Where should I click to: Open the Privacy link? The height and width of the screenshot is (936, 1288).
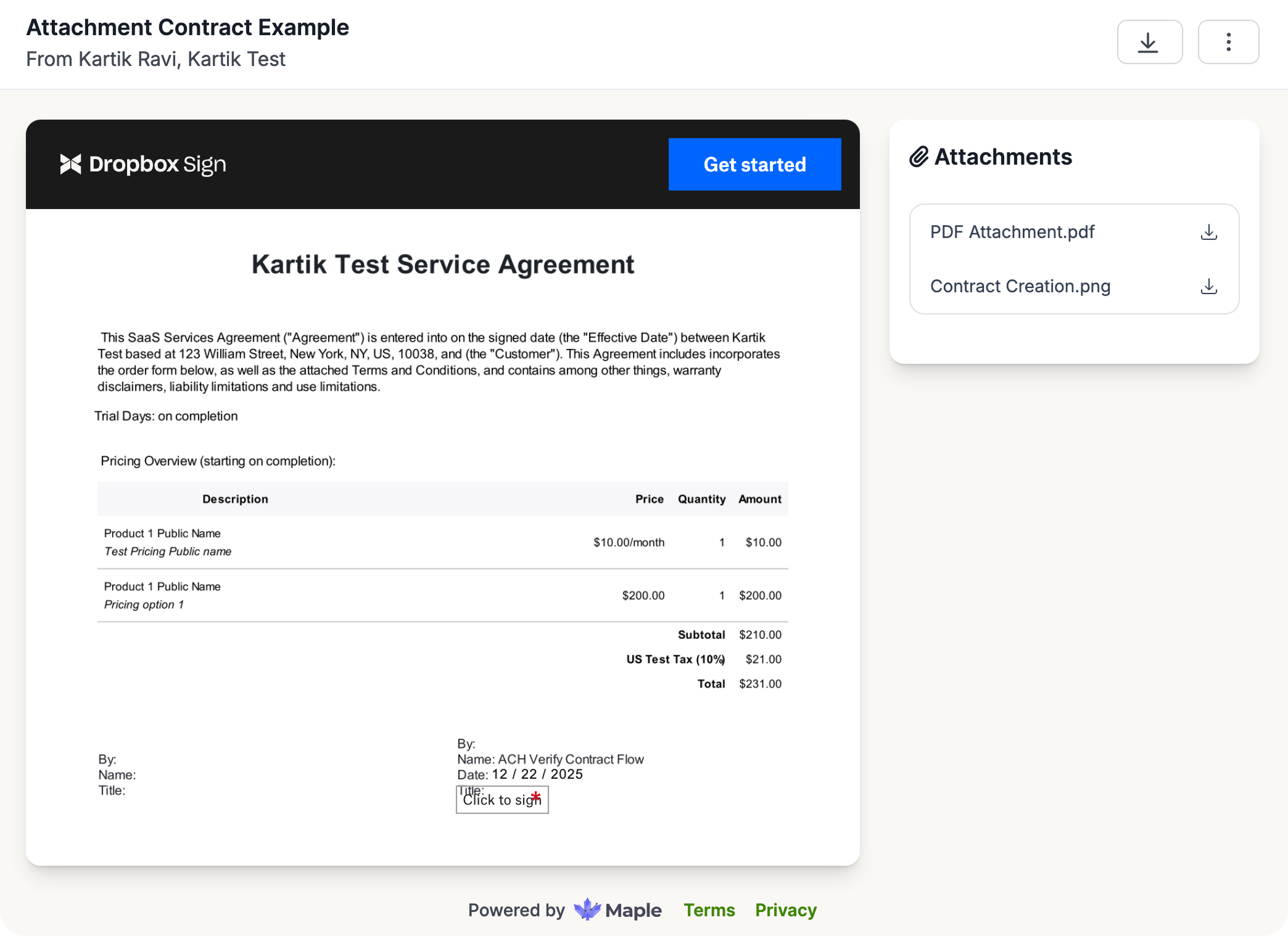785,910
